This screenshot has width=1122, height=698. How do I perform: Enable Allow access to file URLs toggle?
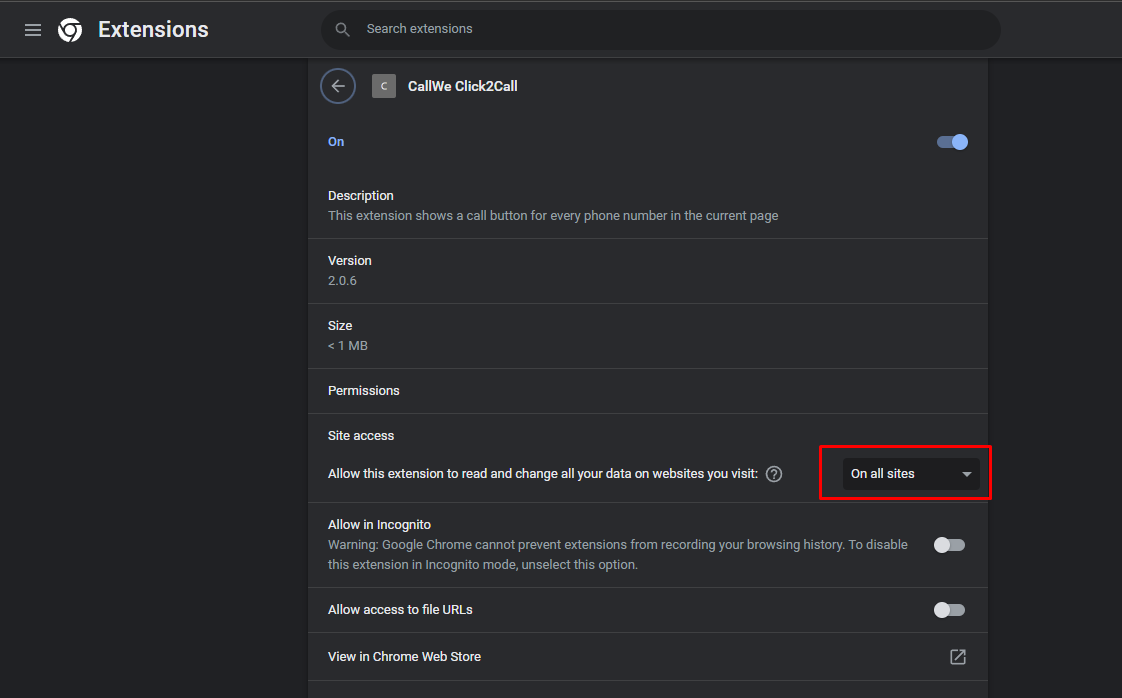tap(950, 610)
